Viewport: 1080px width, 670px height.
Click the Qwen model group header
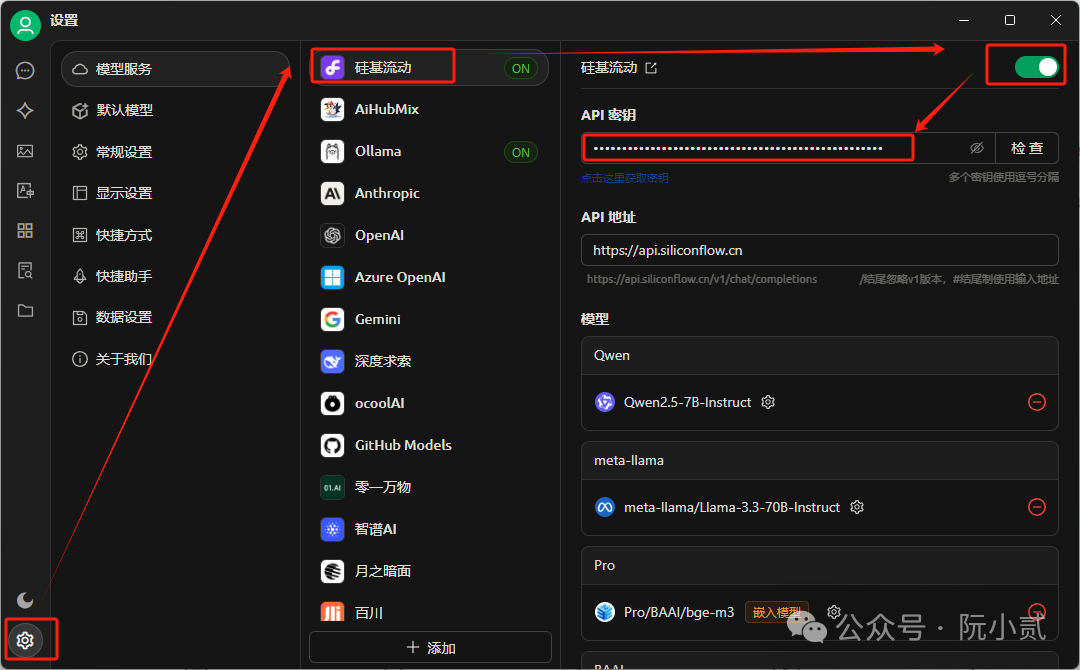(820, 355)
